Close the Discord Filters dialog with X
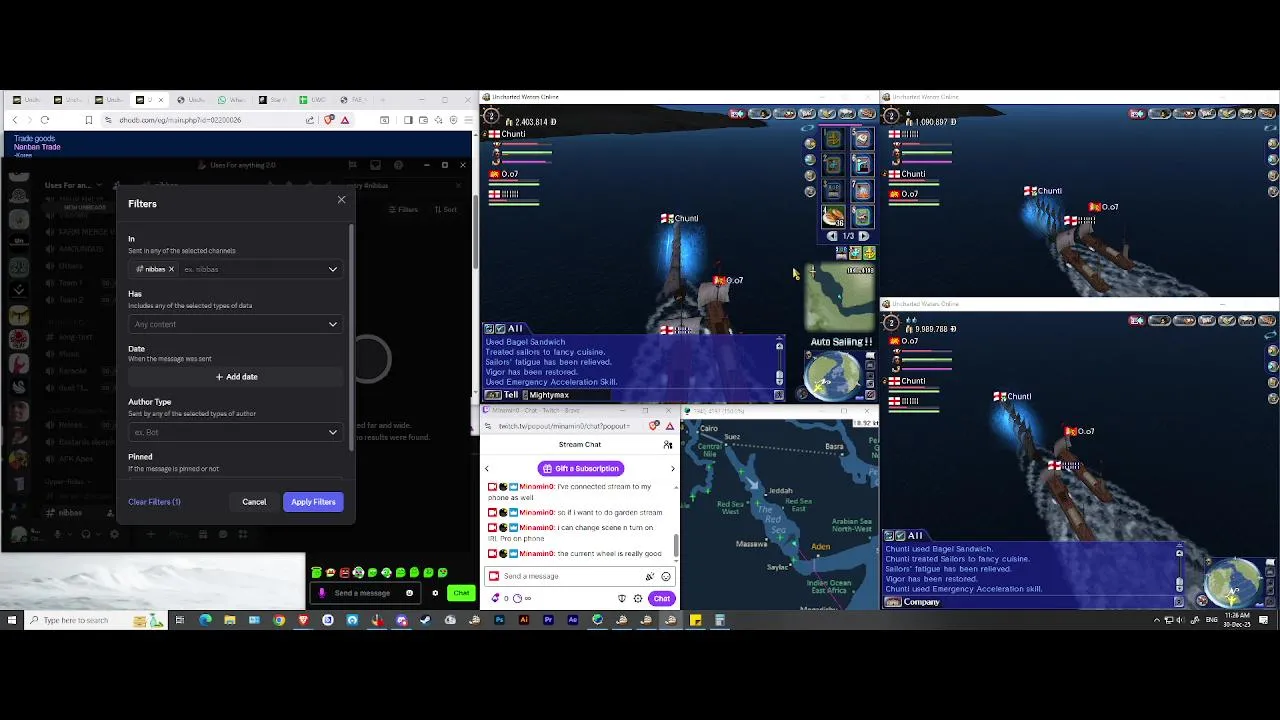Image resolution: width=1280 pixels, height=720 pixels. click(341, 200)
